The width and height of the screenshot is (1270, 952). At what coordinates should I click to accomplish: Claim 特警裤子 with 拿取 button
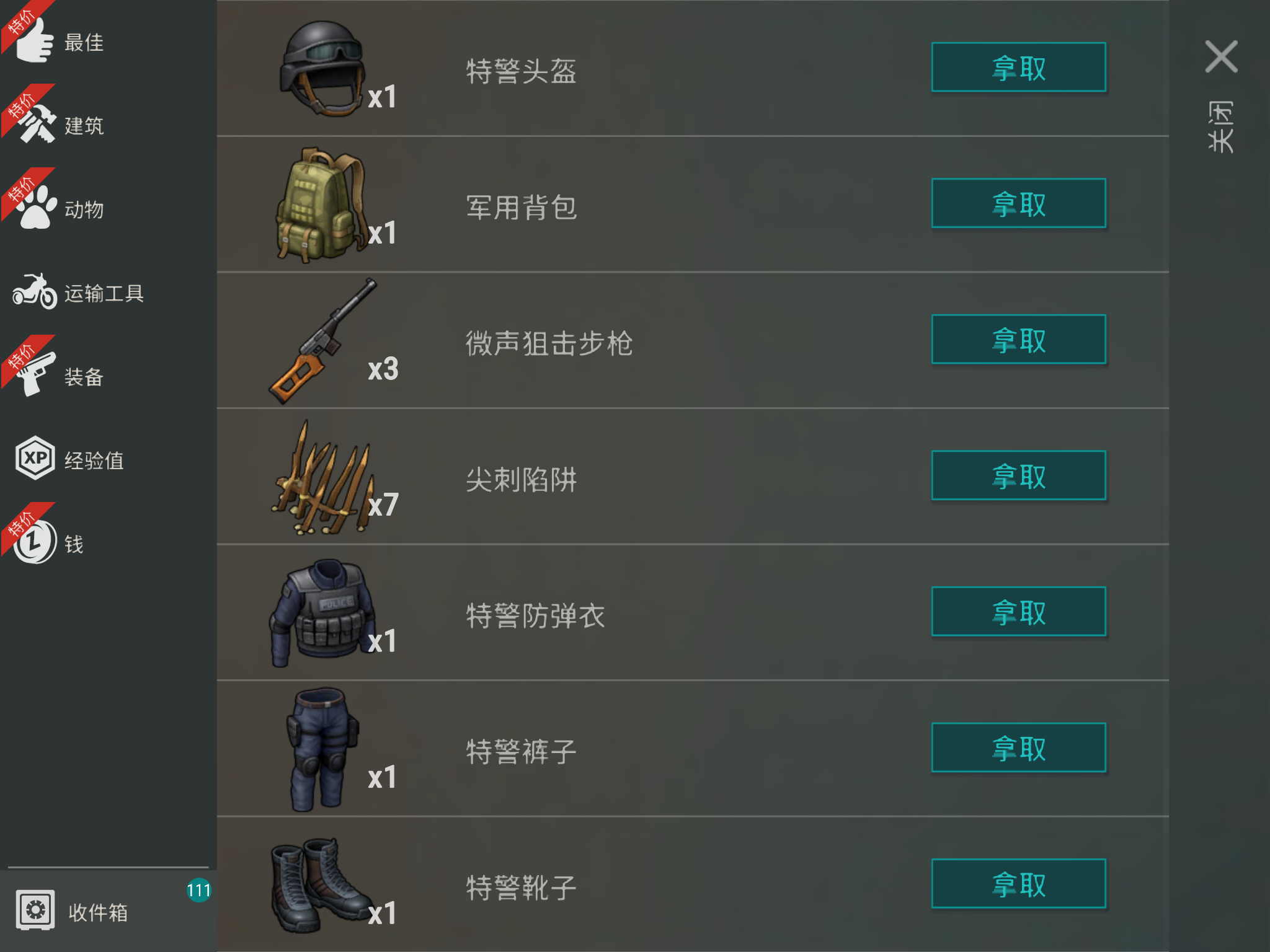click(1018, 747)
